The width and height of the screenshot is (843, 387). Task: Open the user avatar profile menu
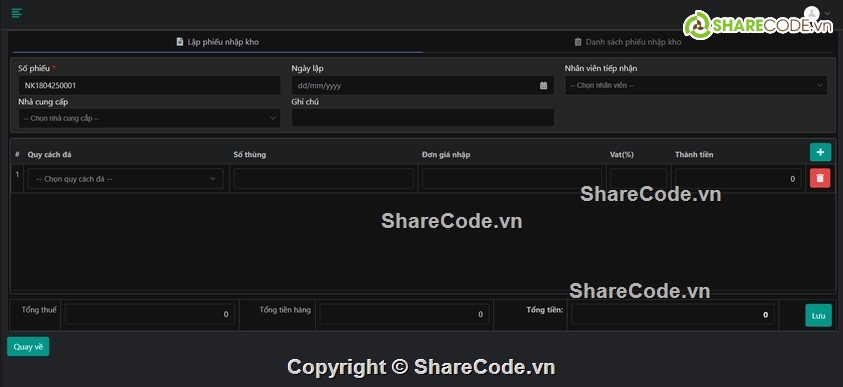pyautogui.click(x=811, y=13)
